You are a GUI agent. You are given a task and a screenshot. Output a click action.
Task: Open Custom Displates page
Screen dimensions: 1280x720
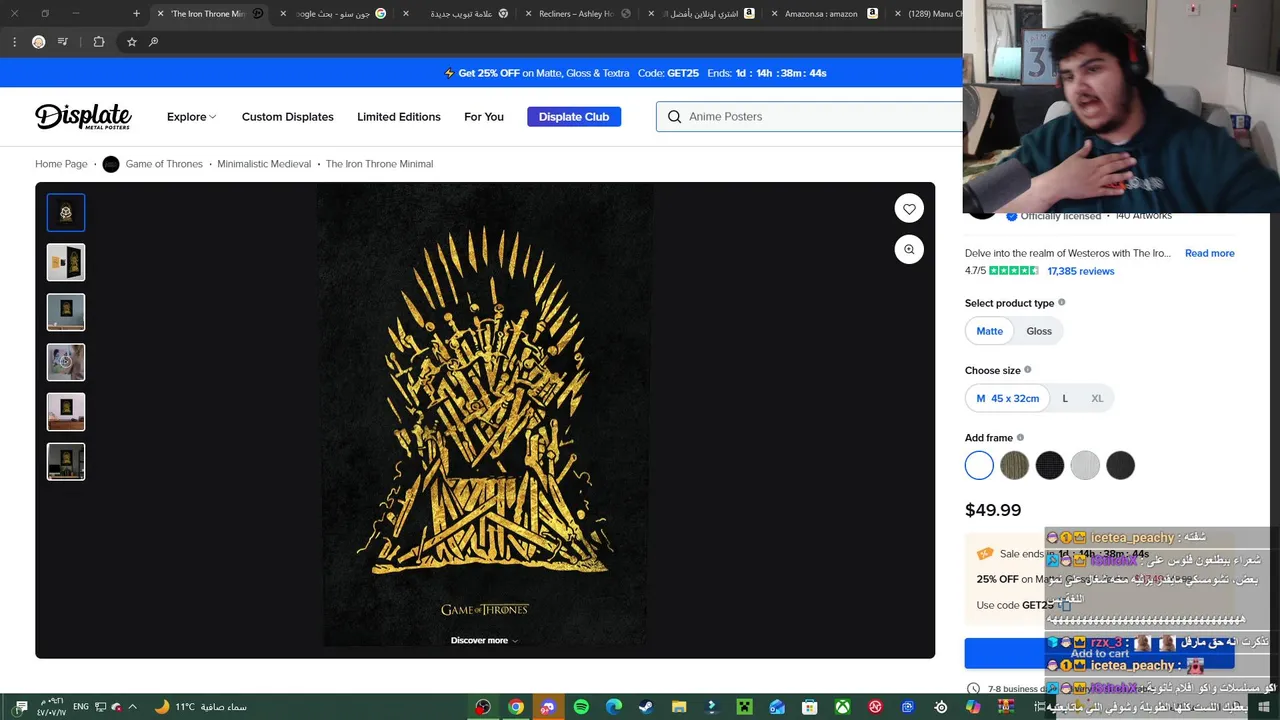pyautogui.click(x=288, y=117)
